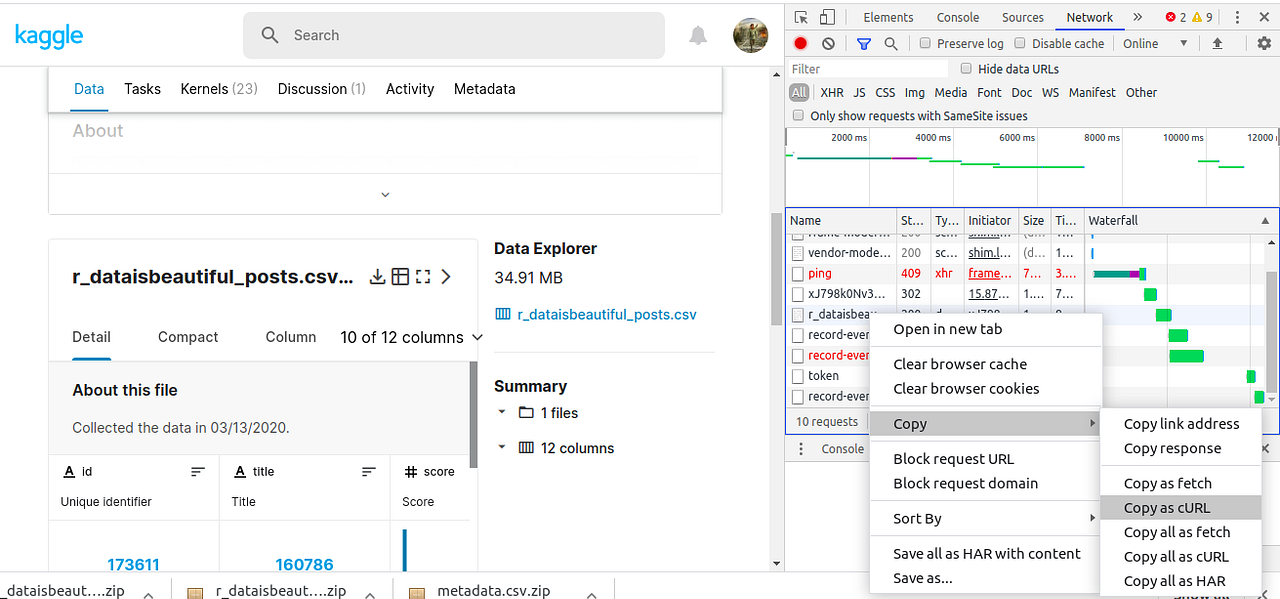The image size is (1280, 599).
Task: Open DevTools settings gear
Action: click(x=1265, y=43)
